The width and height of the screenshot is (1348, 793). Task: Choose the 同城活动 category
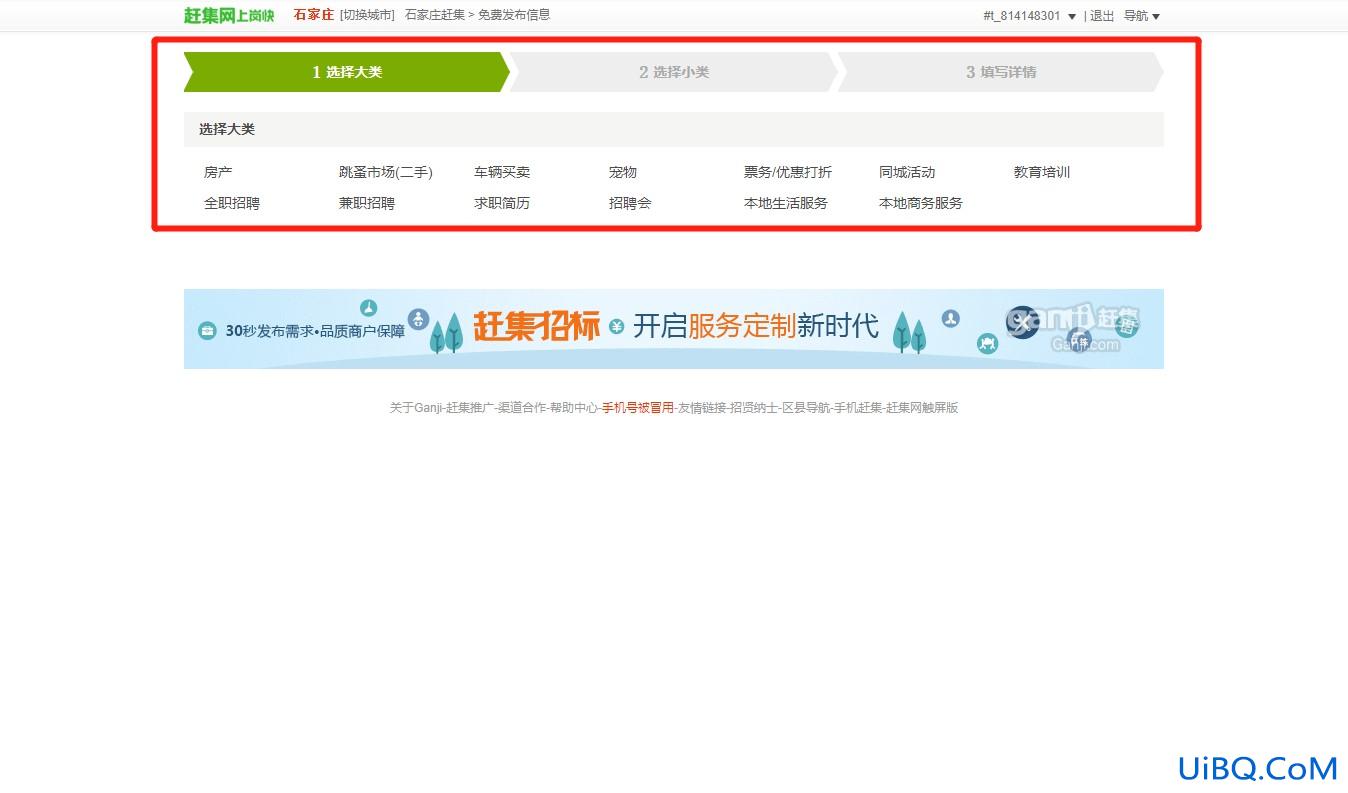[x=907, y=172]
